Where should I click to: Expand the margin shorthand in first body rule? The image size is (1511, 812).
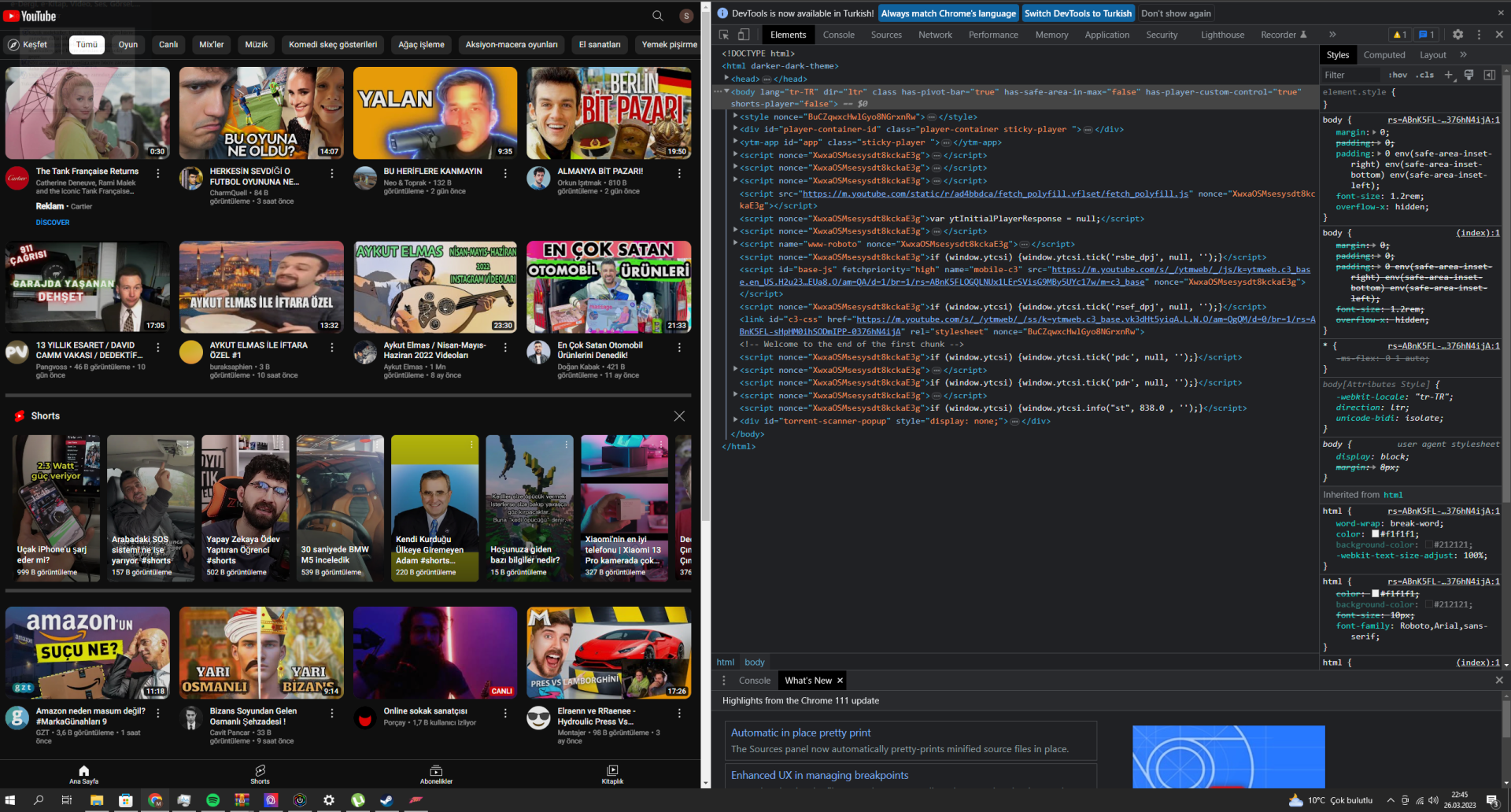click(x=1375, y=132)
